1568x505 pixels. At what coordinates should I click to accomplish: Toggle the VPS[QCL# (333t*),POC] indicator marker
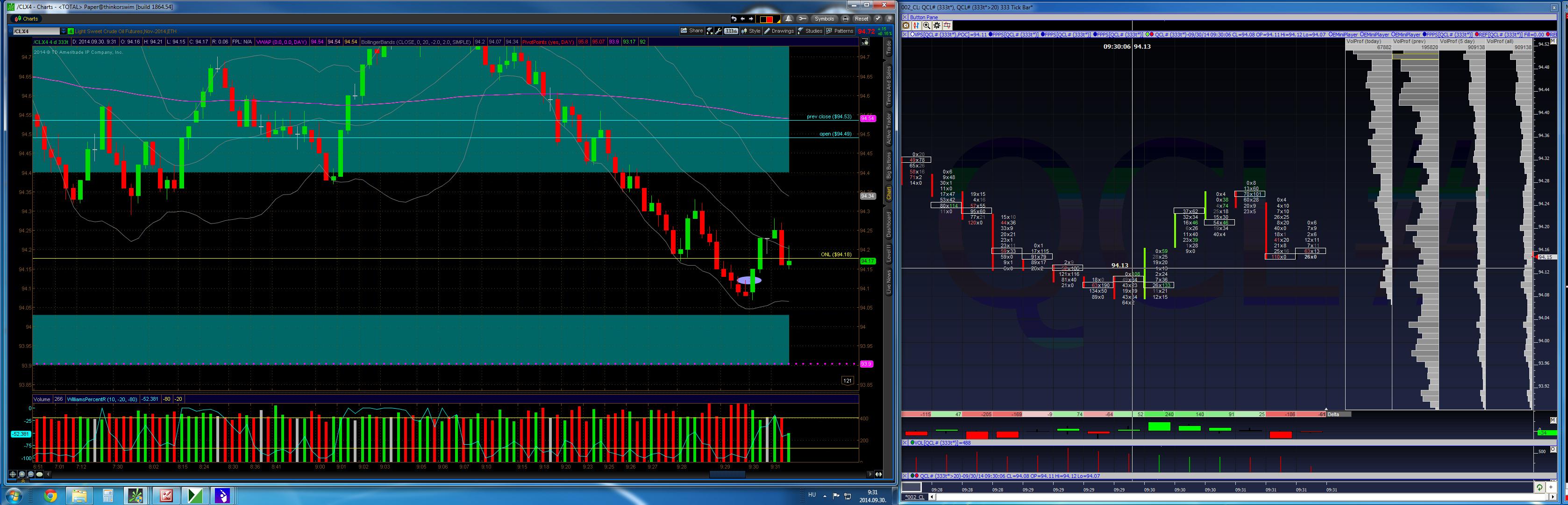pyautogui.click(x=912, y=35)
